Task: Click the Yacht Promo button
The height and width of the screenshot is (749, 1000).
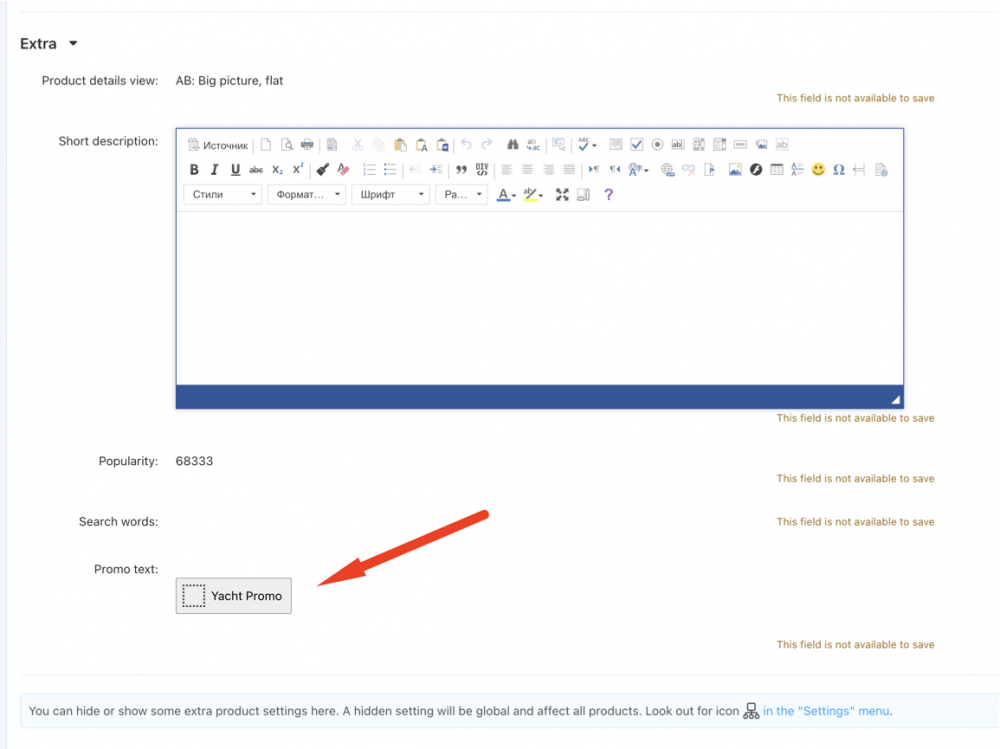Action: click(x=234, y=596)
